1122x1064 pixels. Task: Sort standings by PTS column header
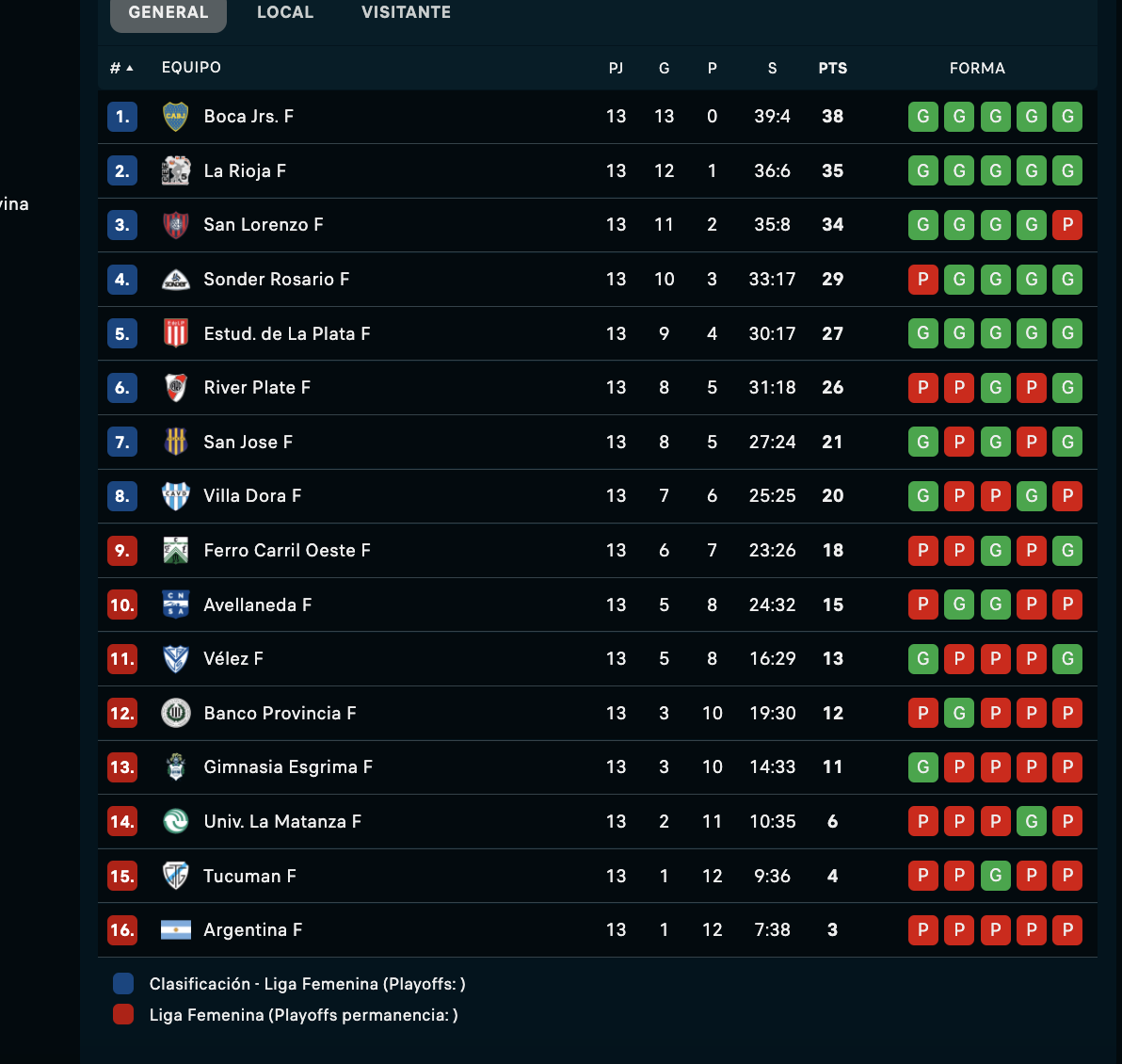click(833, 68)
